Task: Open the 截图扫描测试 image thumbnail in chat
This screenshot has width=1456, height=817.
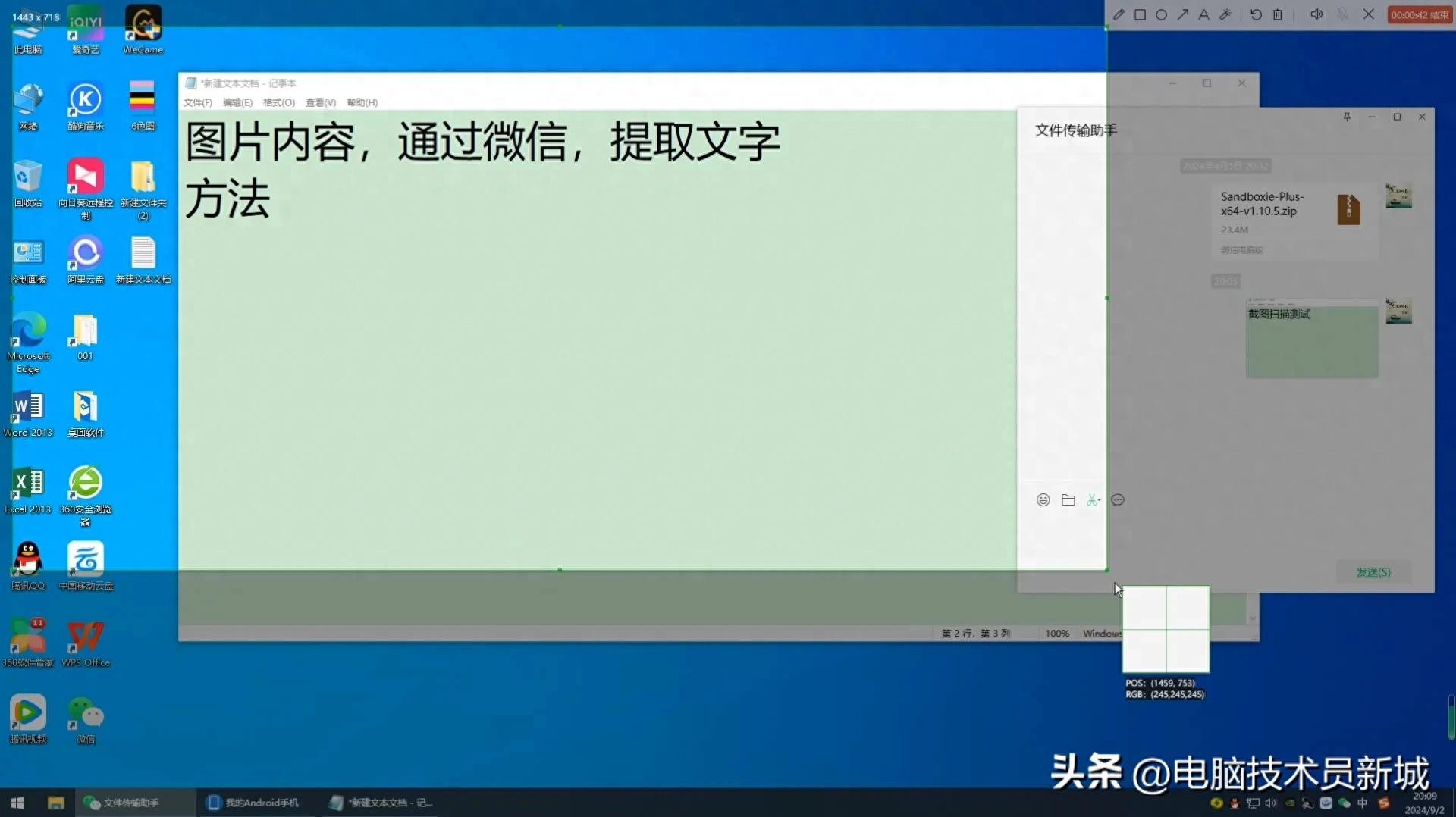Action: pyautogui.click(x=1312, y=340)
